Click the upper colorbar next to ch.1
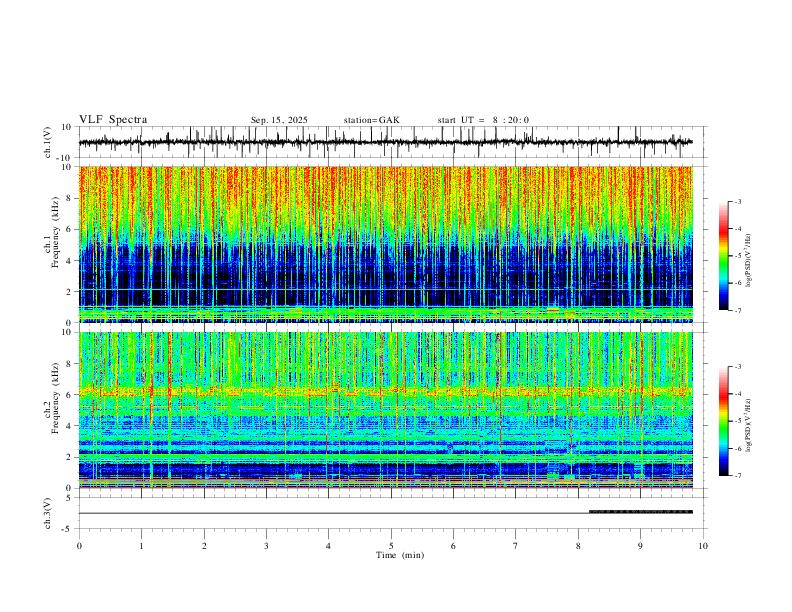The width and height of the screenshot is (792, 612). pos(724,256)
